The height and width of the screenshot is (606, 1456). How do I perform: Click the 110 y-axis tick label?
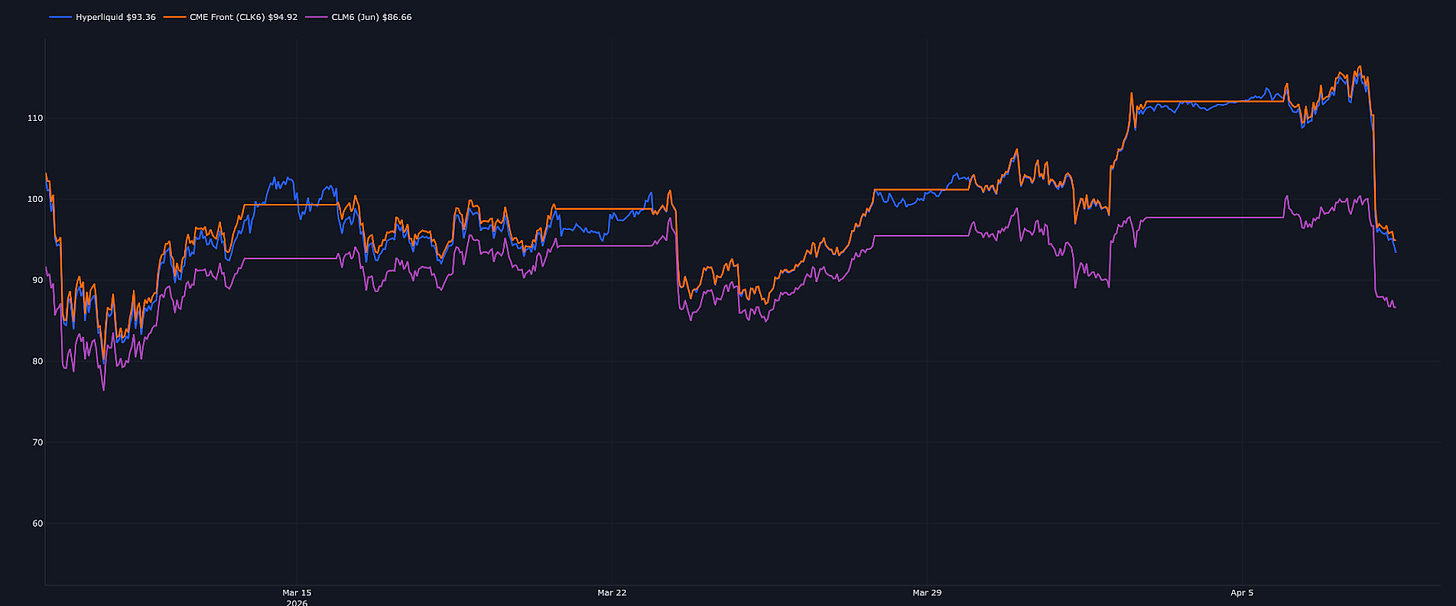pyautogui.click(x=35, y=118)
